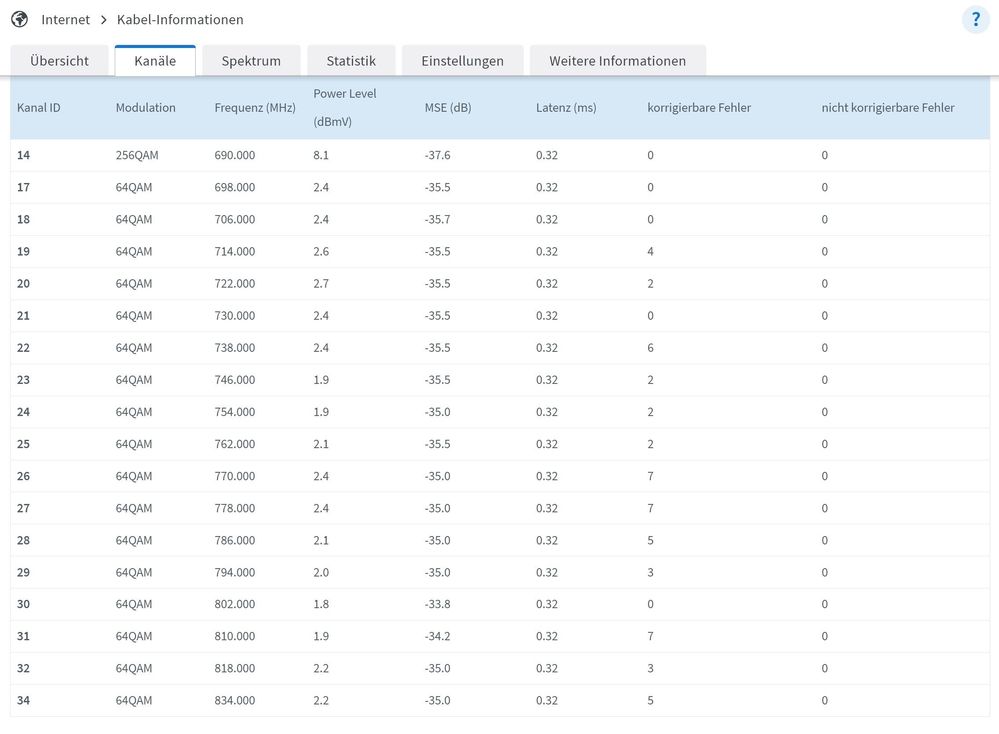Image resolution: width=999 pixels, height=734 pixels.
Task: Select channel ID 28 cell
Action: pos(24,540)
